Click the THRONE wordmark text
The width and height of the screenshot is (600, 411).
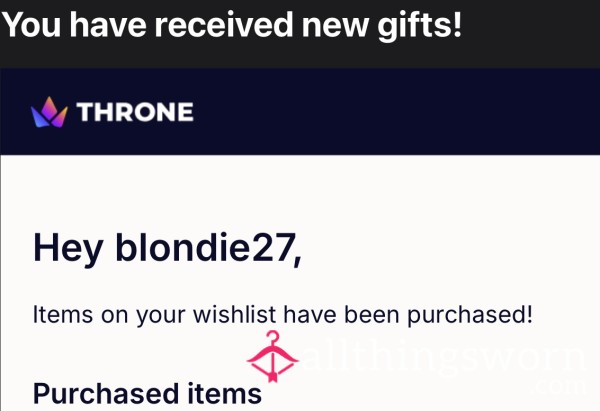135,112
